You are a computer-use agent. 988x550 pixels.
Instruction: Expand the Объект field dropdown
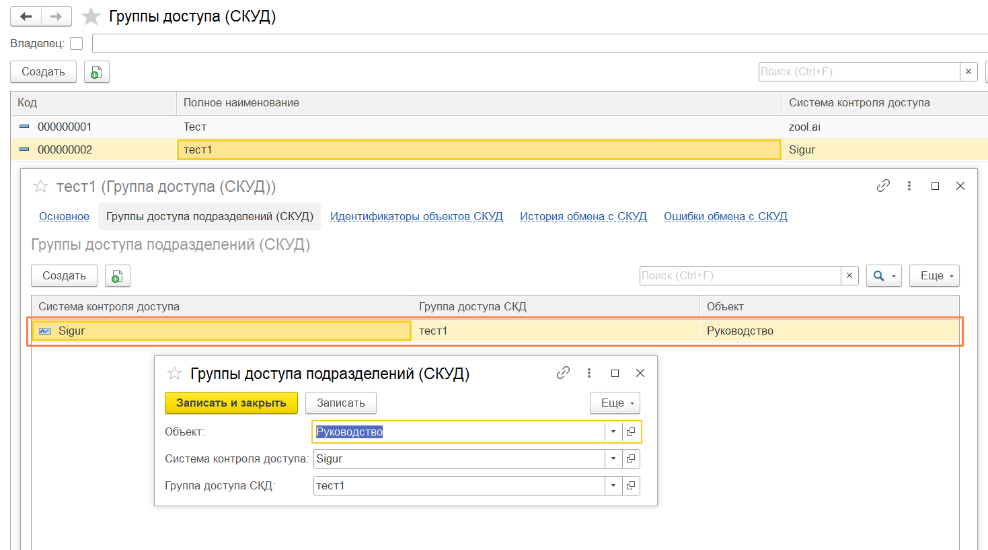point(613,432)
